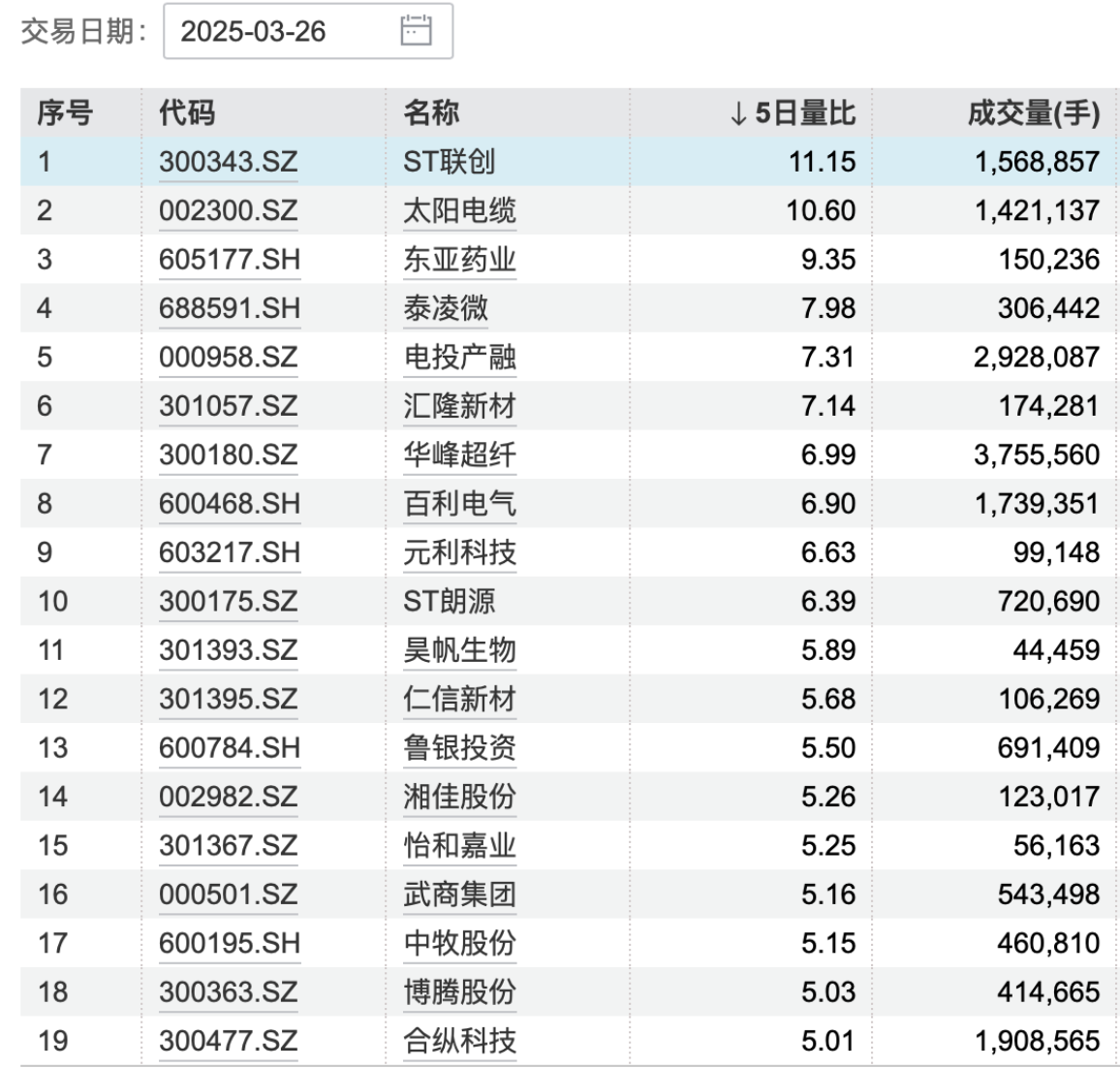Open stock name 东亚药业
Screen dimensions: 1120x1068
pos(459,260)
